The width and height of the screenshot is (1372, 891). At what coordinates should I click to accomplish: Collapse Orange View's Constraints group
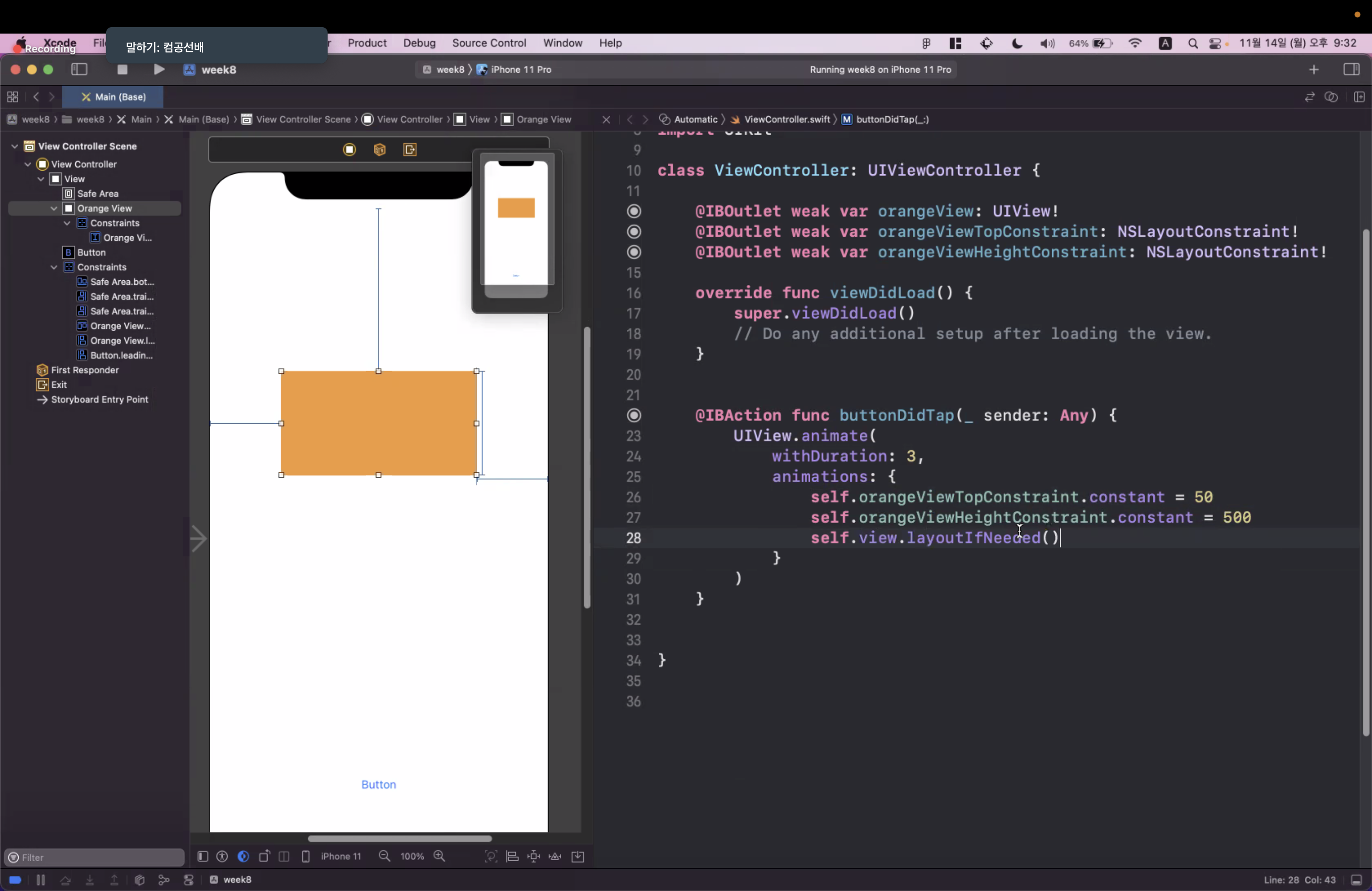tap(68, 223)
